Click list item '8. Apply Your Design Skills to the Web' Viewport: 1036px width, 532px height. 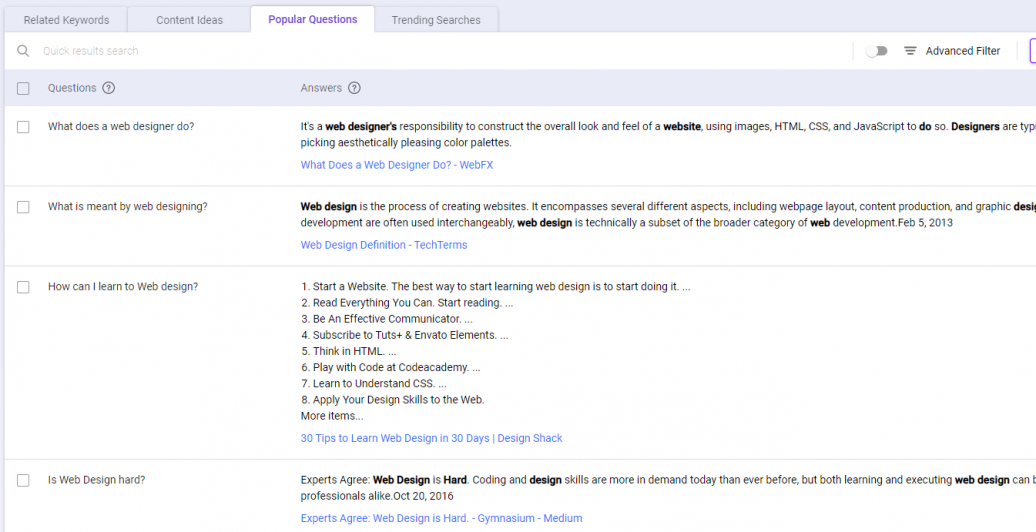392,400
